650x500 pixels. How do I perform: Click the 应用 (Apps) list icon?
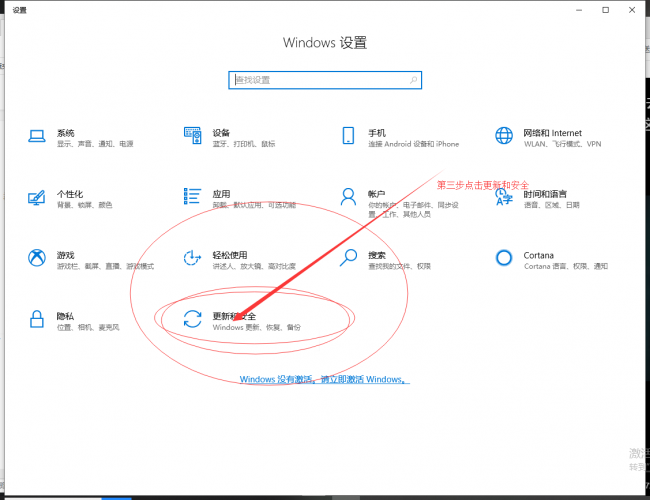coord(192,196)
